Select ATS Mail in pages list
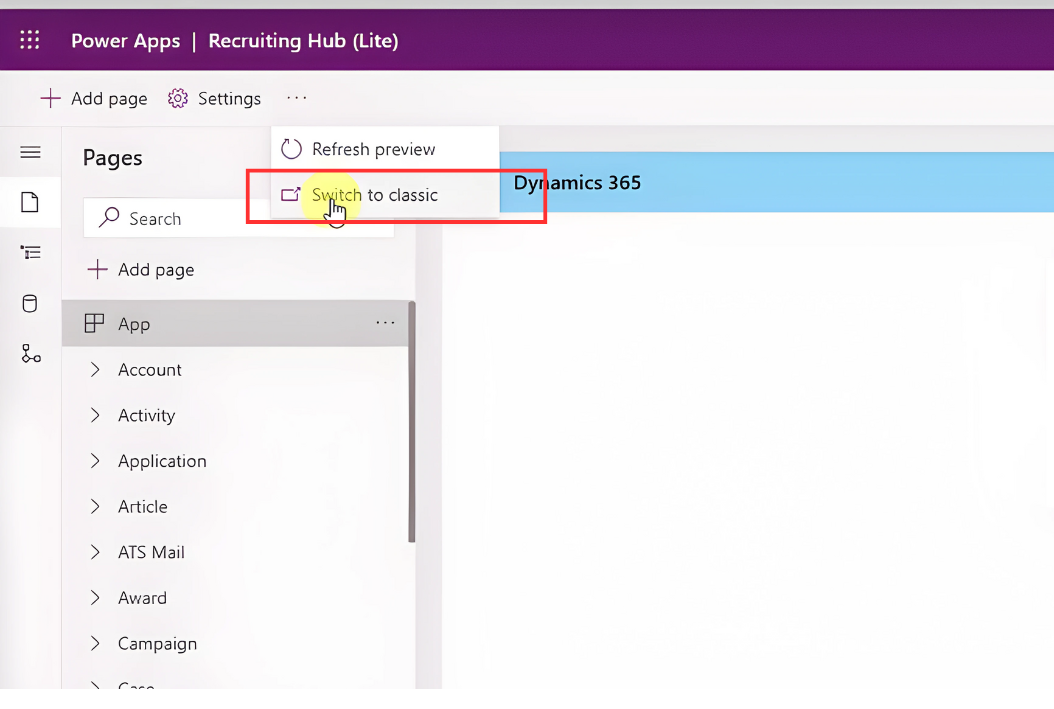The width and height of the screenshot is (1054, 709). 151,552
